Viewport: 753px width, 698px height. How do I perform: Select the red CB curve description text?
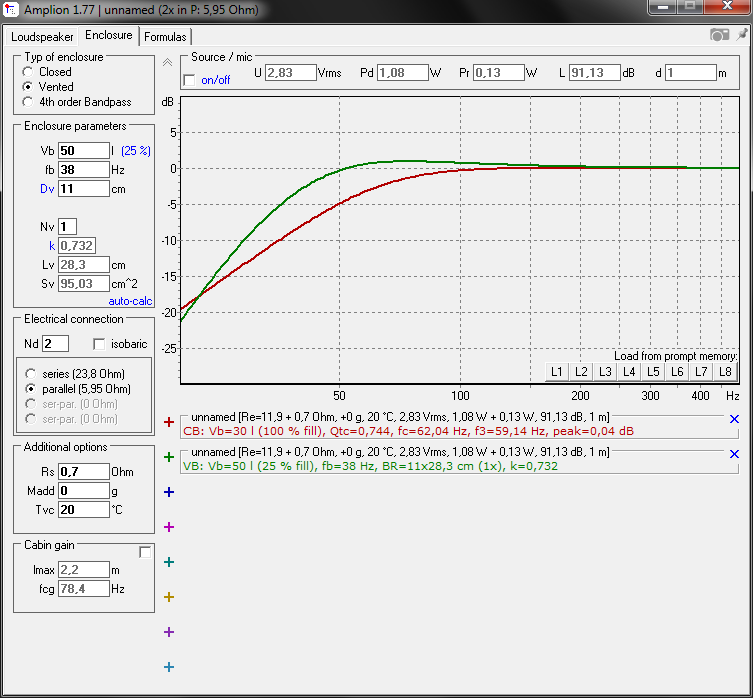(x=408, y=431)
